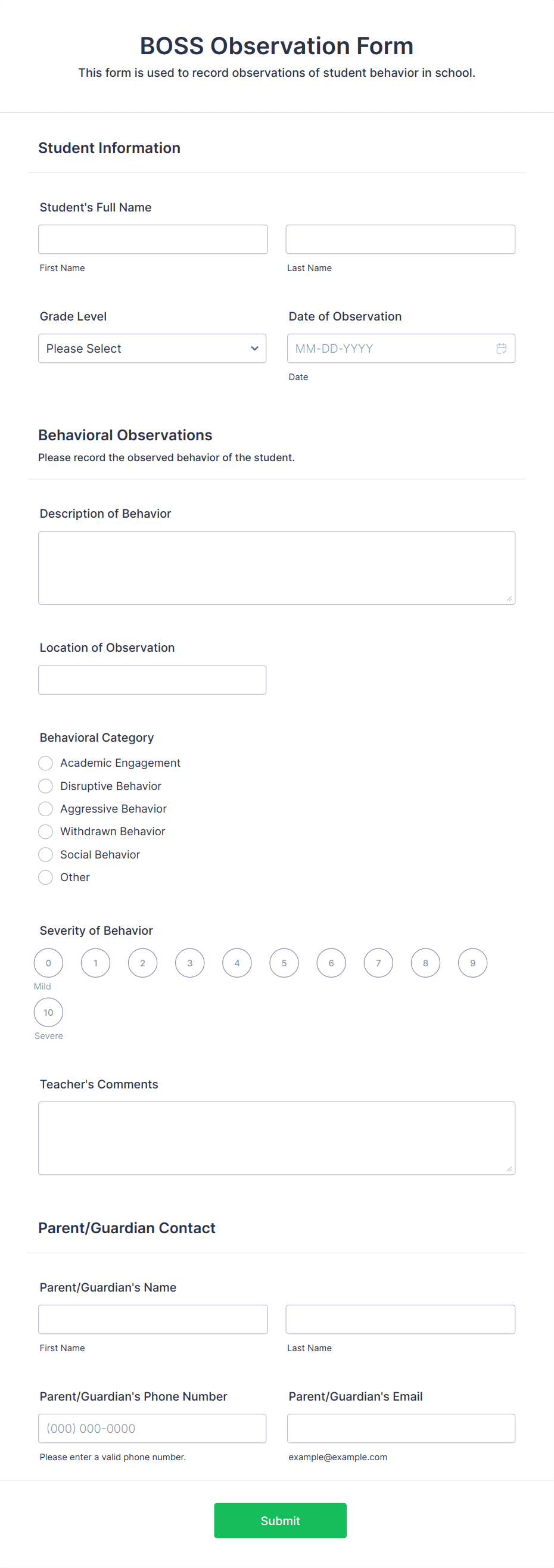Screen dimensions: 554x1568
Task: Focus the Location of Observation field
Action: [152, 679]
